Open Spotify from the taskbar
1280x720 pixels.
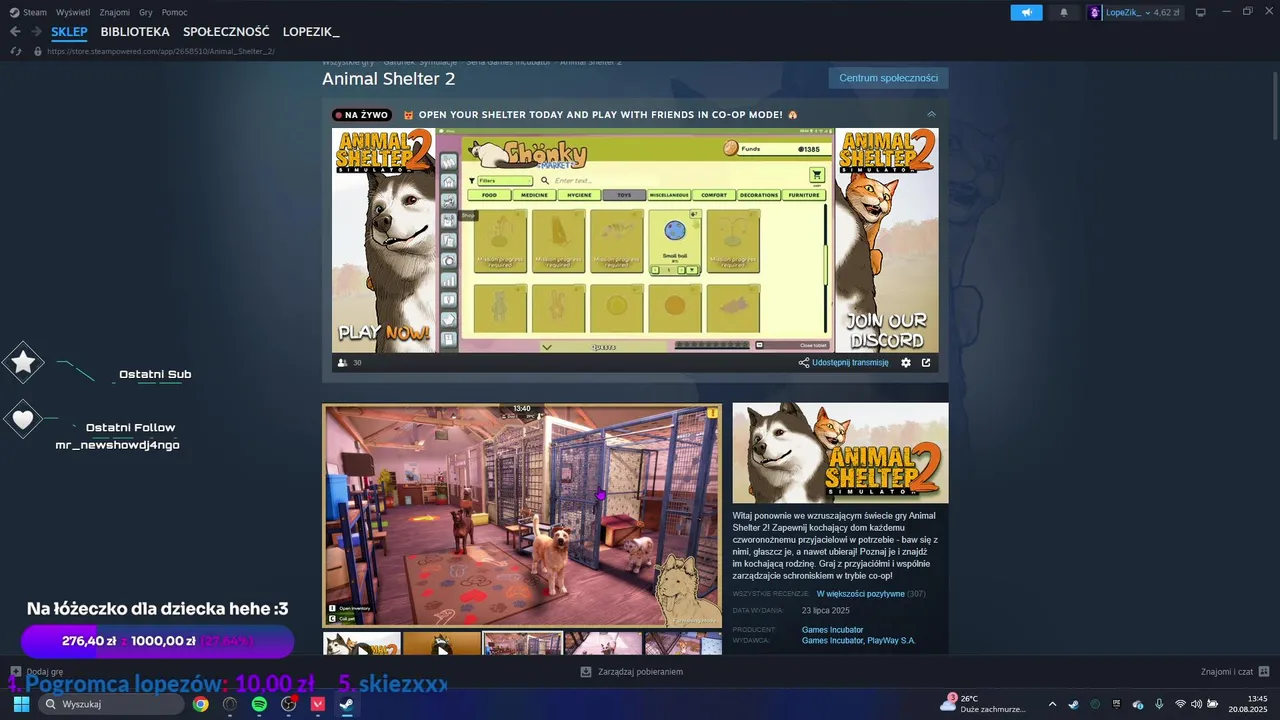(x=259, y=704)
